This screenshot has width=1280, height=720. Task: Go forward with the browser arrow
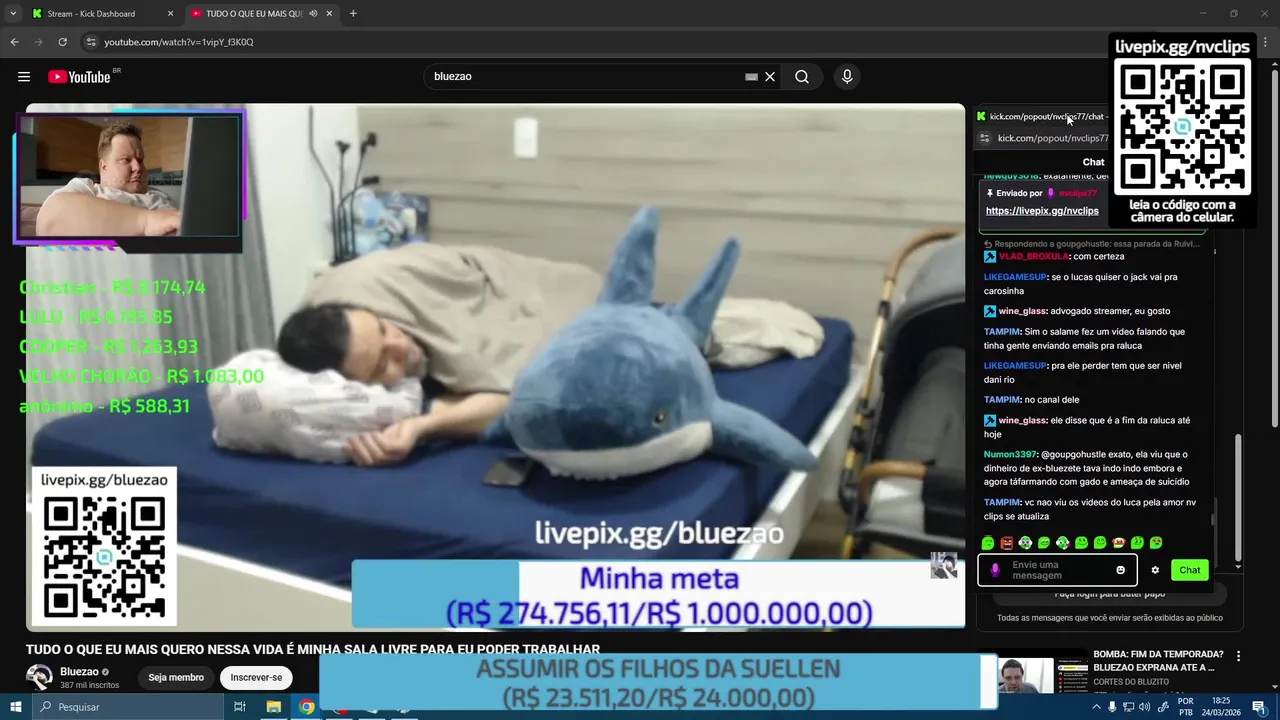[38, 42]
